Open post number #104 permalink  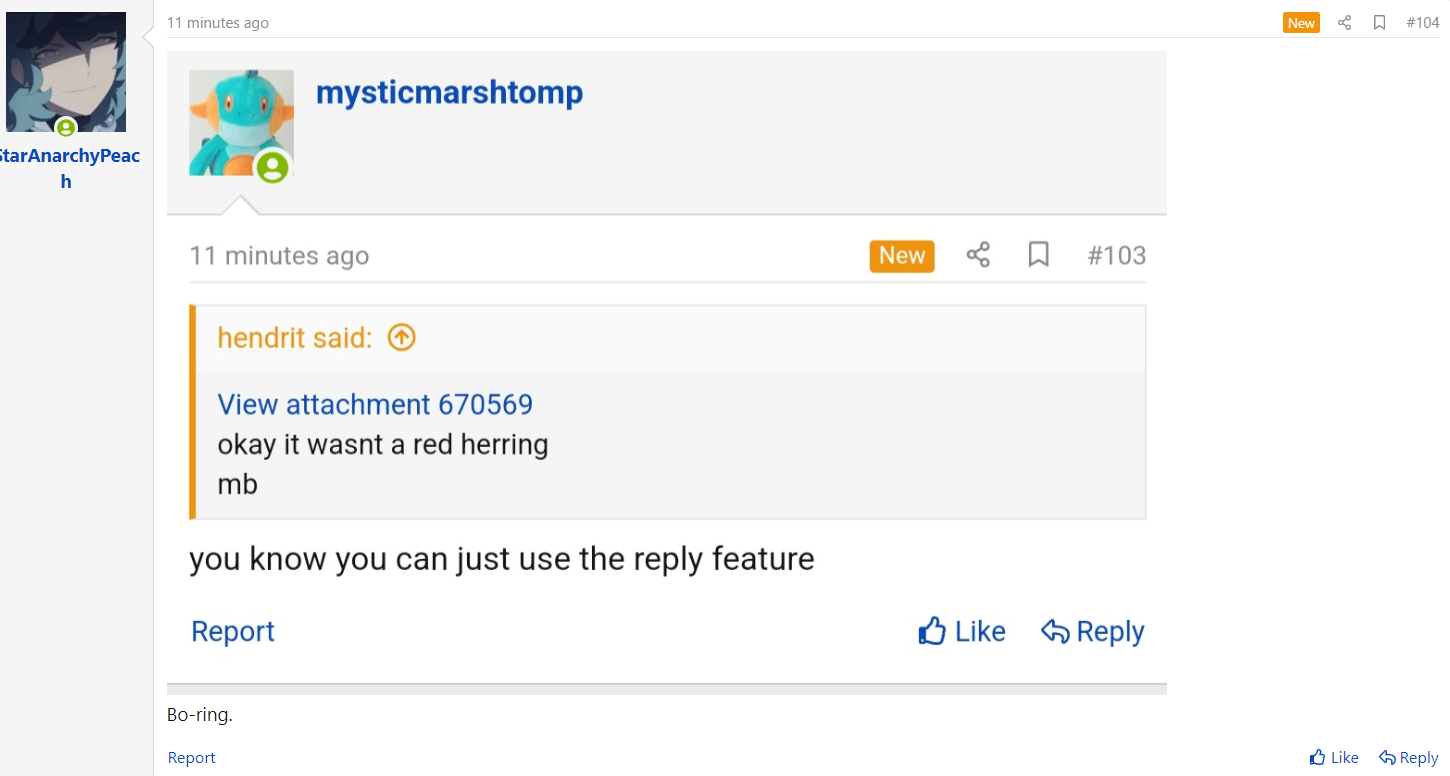point(1422,23)
